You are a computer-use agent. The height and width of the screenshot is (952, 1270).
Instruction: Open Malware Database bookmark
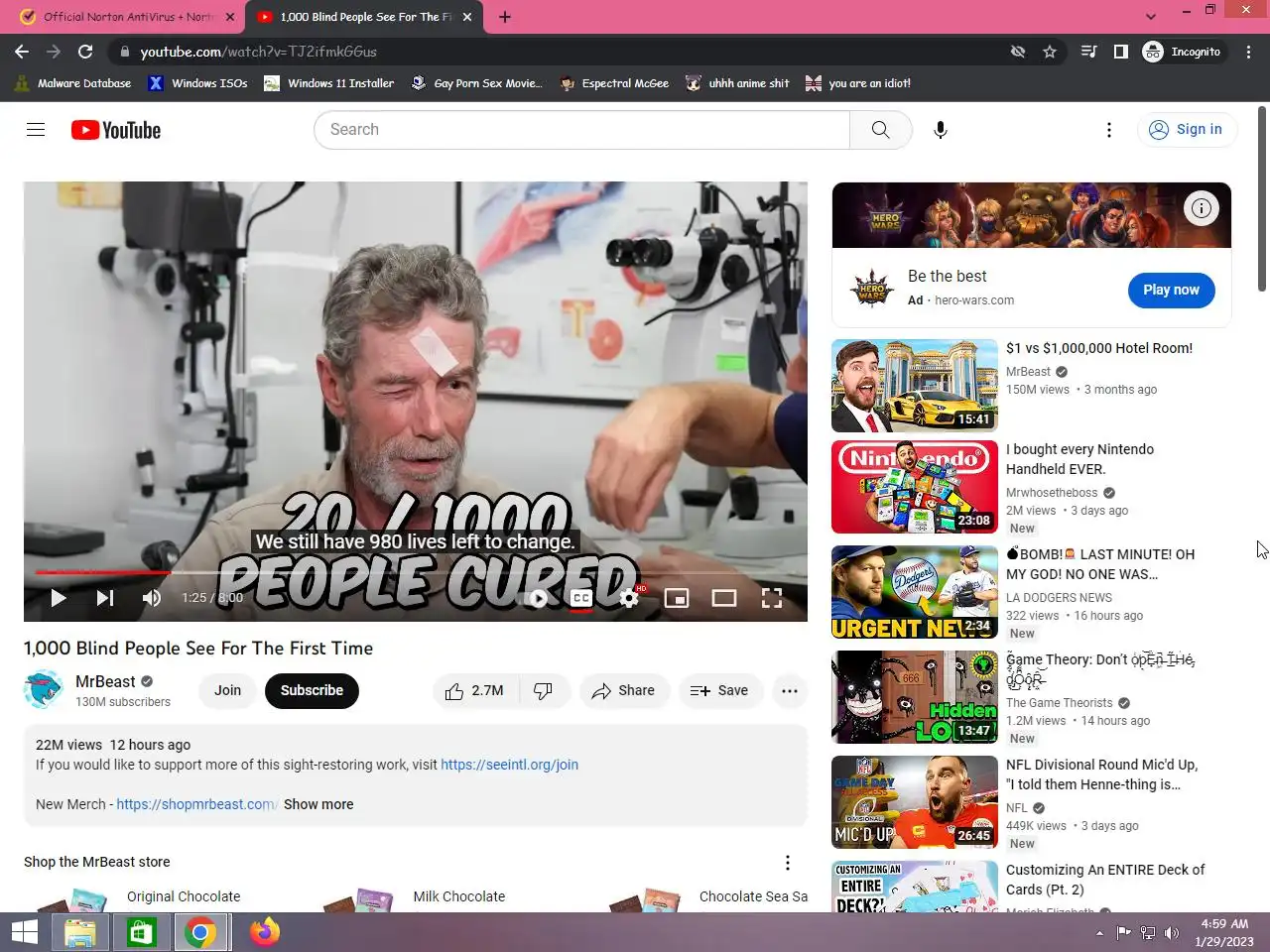(73, 83)
